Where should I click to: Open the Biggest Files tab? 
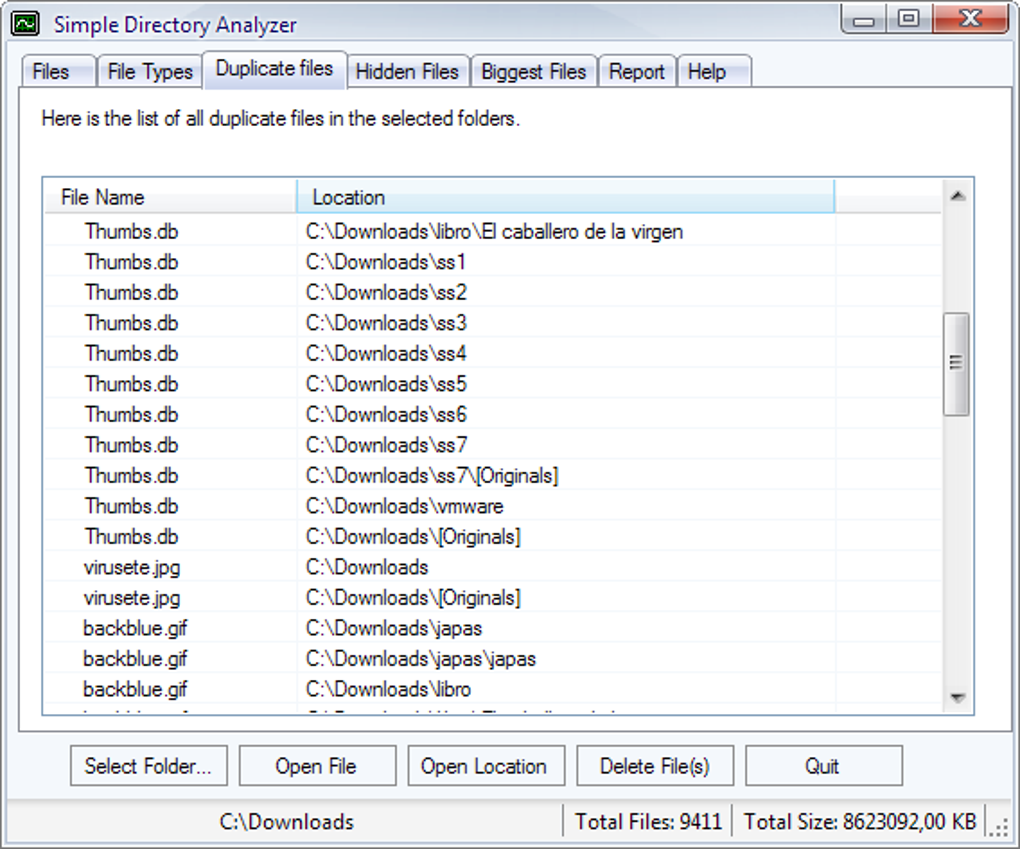click(x=533, y=71)
